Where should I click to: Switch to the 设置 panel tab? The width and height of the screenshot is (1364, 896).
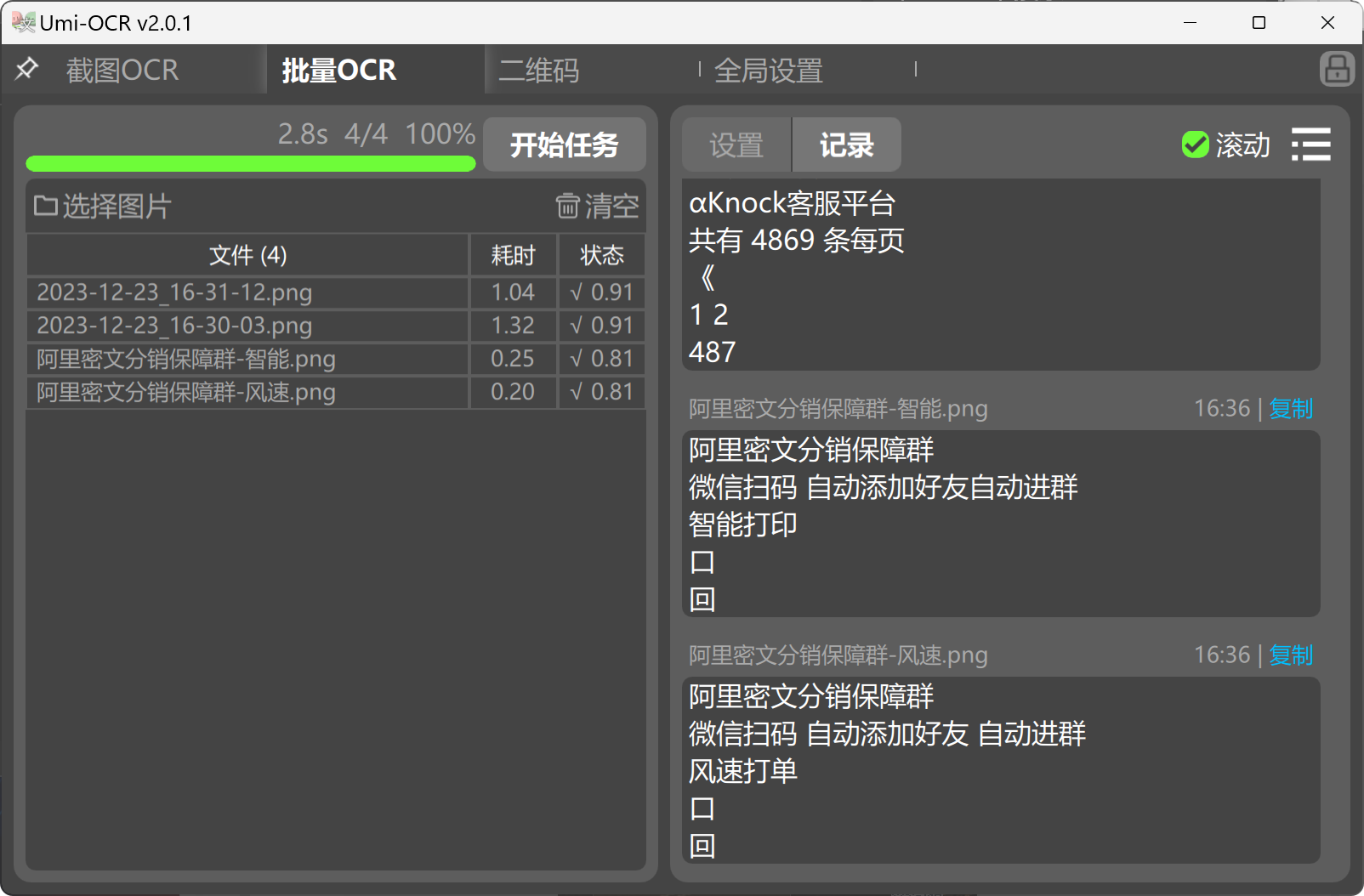coord(736,145)
